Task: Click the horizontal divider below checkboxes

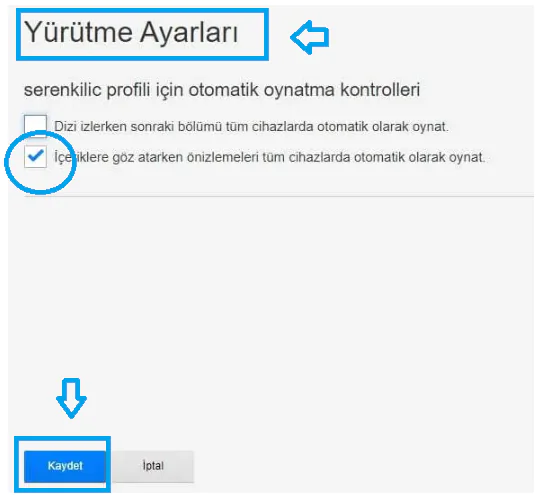Action: [x=279, y=196]
